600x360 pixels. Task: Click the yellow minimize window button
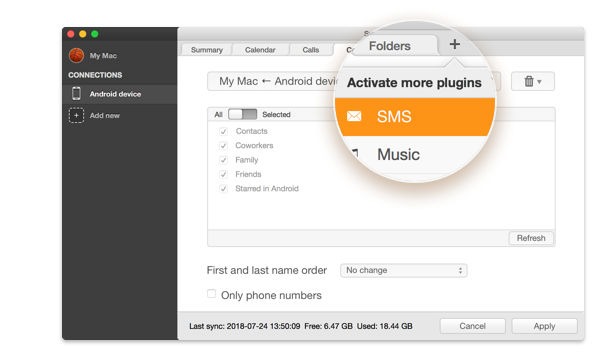pos(83,34)
